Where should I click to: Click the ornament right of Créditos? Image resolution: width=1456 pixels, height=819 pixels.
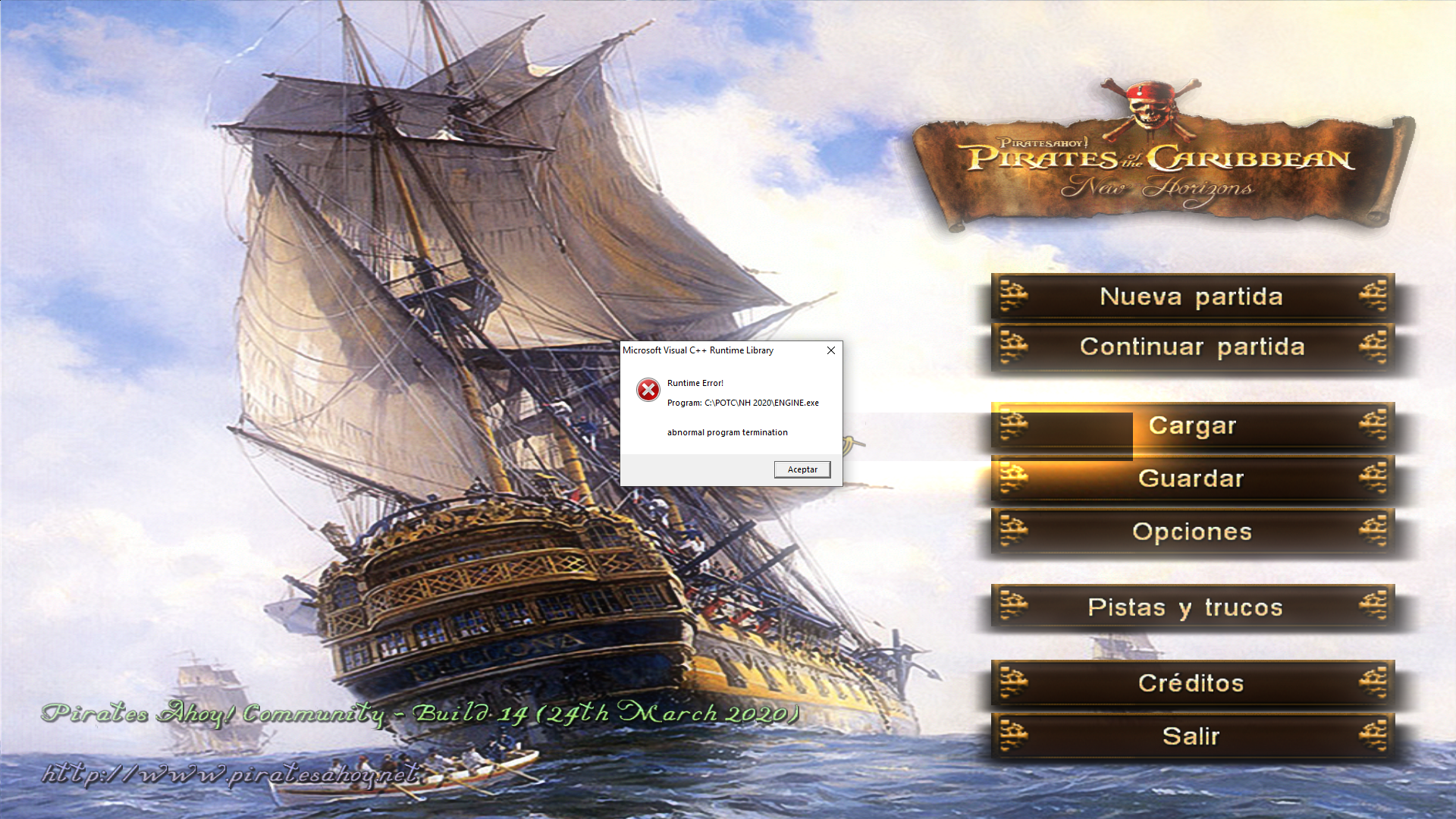click(x=1373, y=682)
